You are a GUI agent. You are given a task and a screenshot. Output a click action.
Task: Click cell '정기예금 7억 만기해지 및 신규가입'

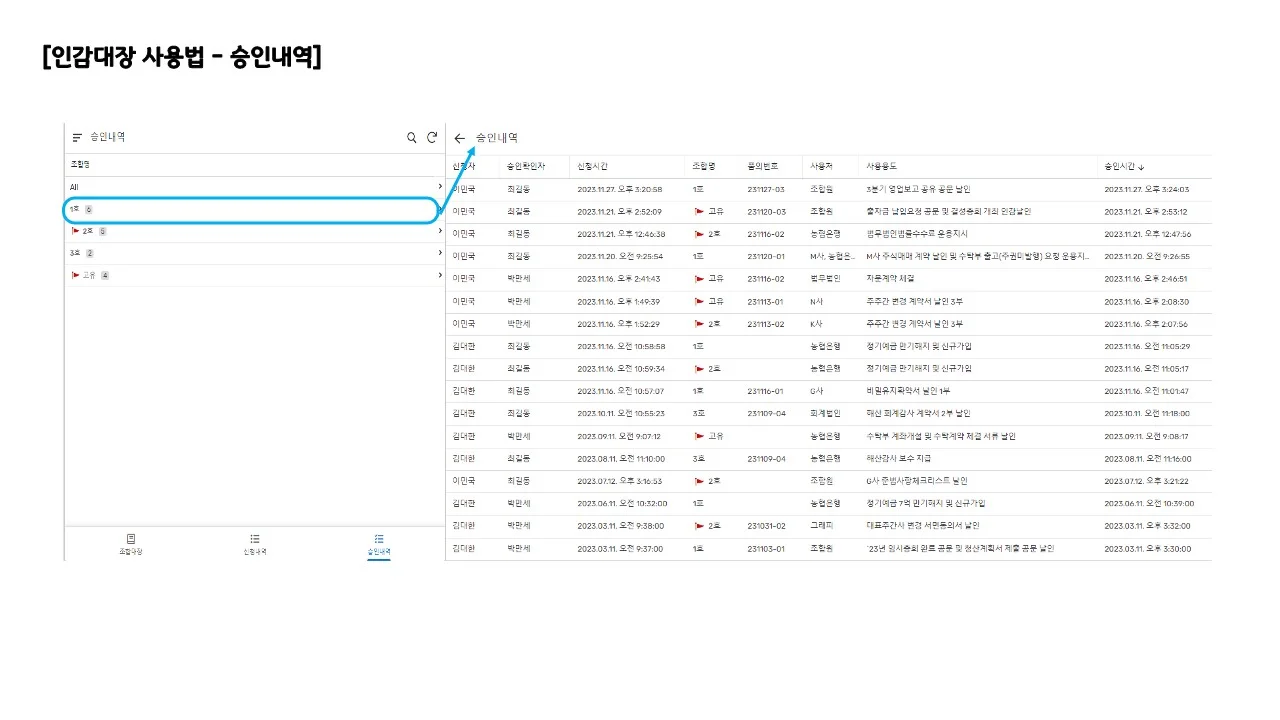[x=926, y=503]
